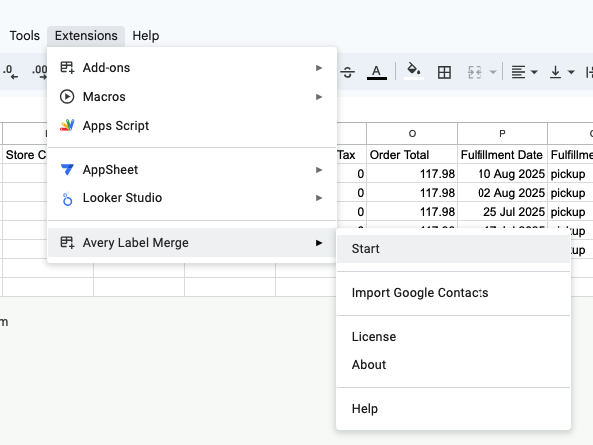This screenshot has width=593, height=445.
Task: Open horizontal align dropdown arrow
Action: [534, 72]
